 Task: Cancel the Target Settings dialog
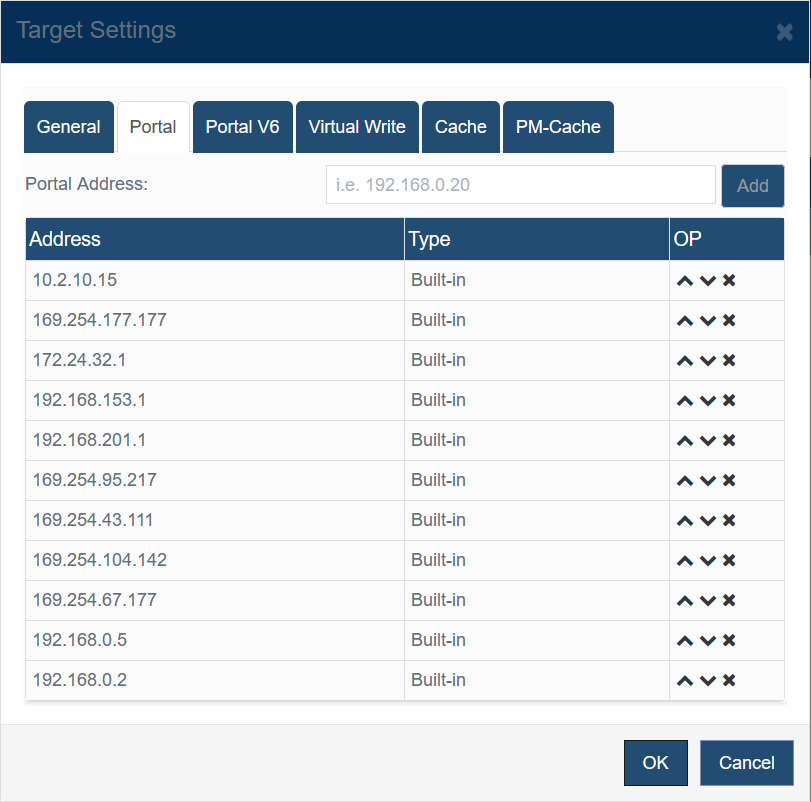(746, 763)
